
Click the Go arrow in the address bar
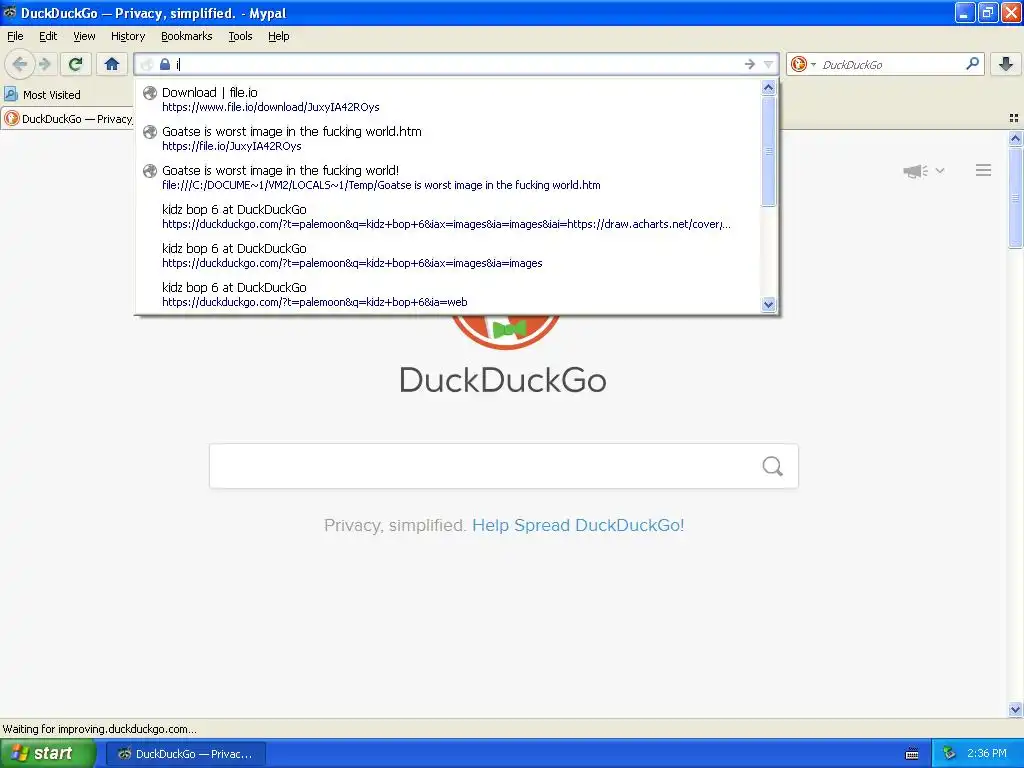(749, 64)
